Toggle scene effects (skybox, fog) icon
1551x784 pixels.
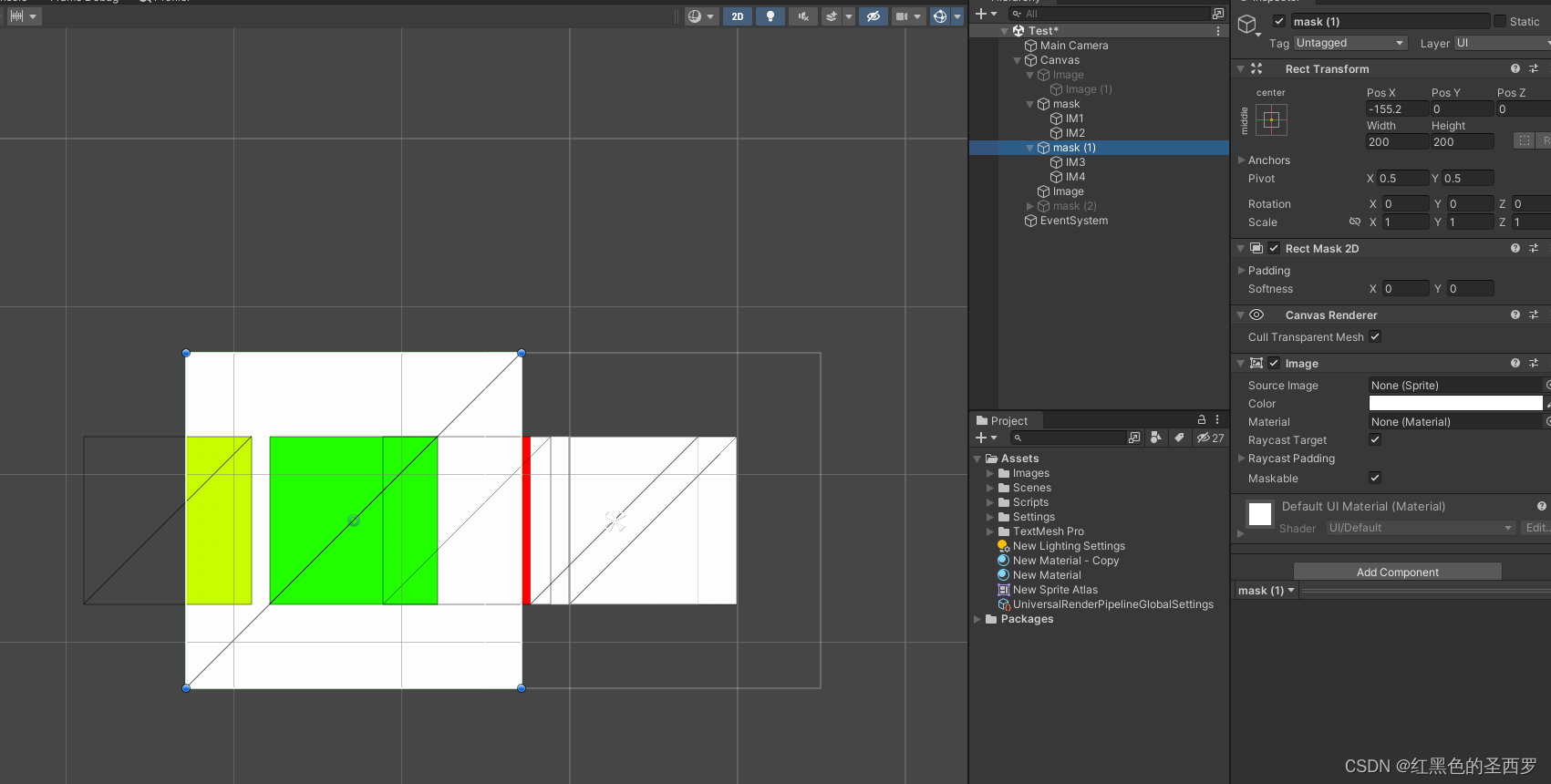tap(832, 16)
